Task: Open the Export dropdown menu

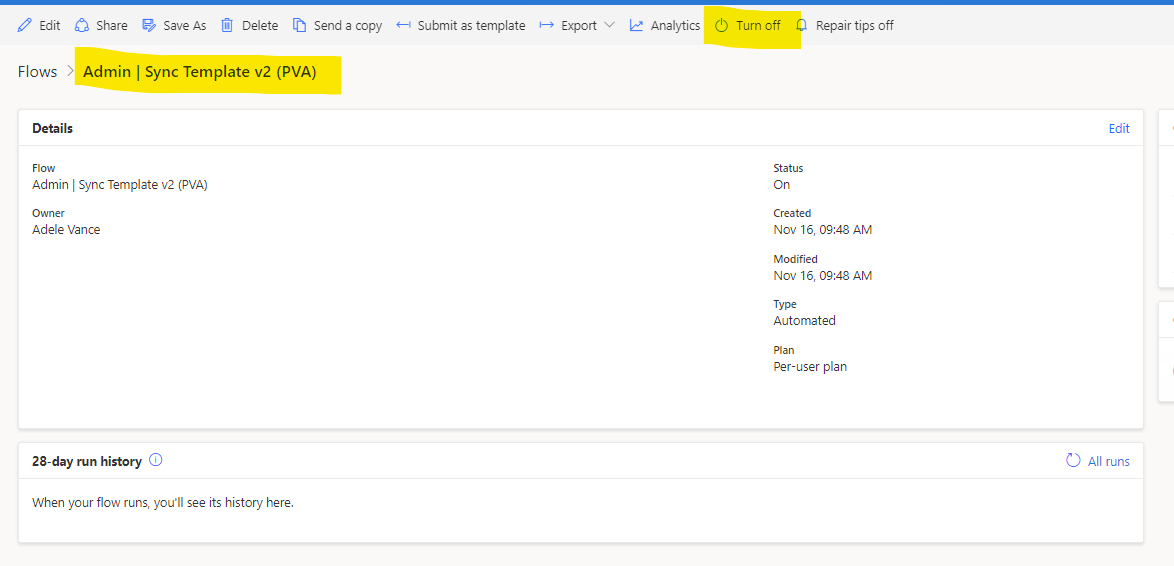Action: [x=577, y=25]
